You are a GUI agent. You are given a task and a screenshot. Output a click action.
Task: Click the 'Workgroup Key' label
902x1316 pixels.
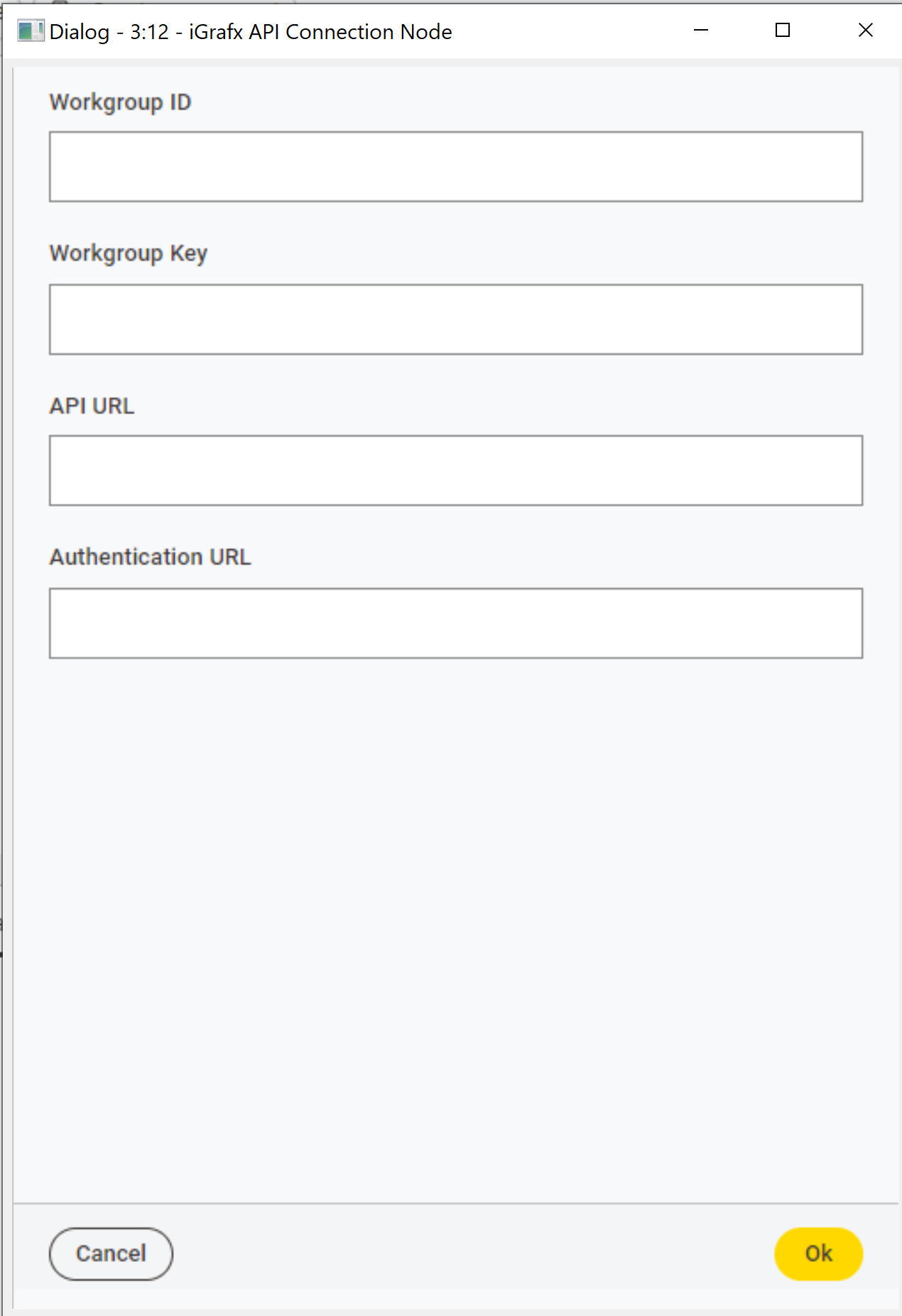pos(129,254)
